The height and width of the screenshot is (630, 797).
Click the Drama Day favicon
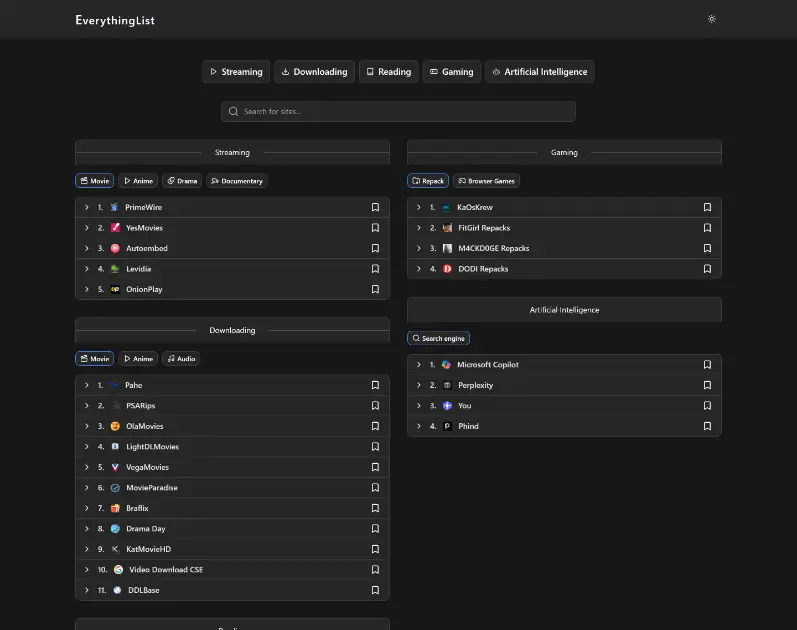pyautogui.click(x=115, y=528)
